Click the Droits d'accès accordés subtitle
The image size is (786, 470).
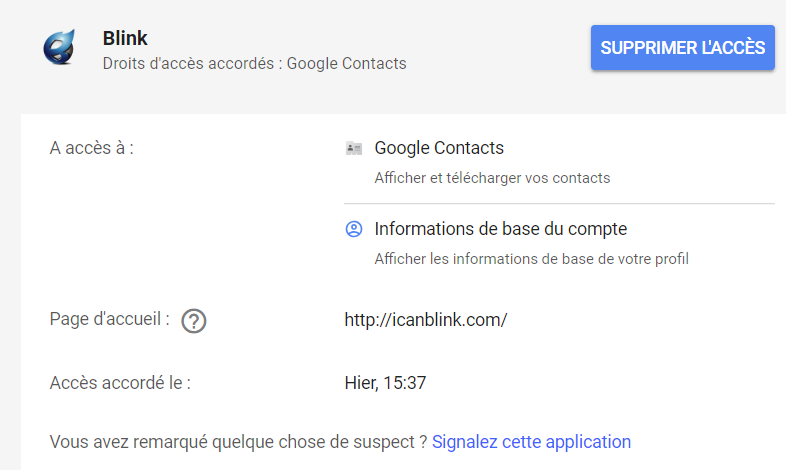click(255, 64)
